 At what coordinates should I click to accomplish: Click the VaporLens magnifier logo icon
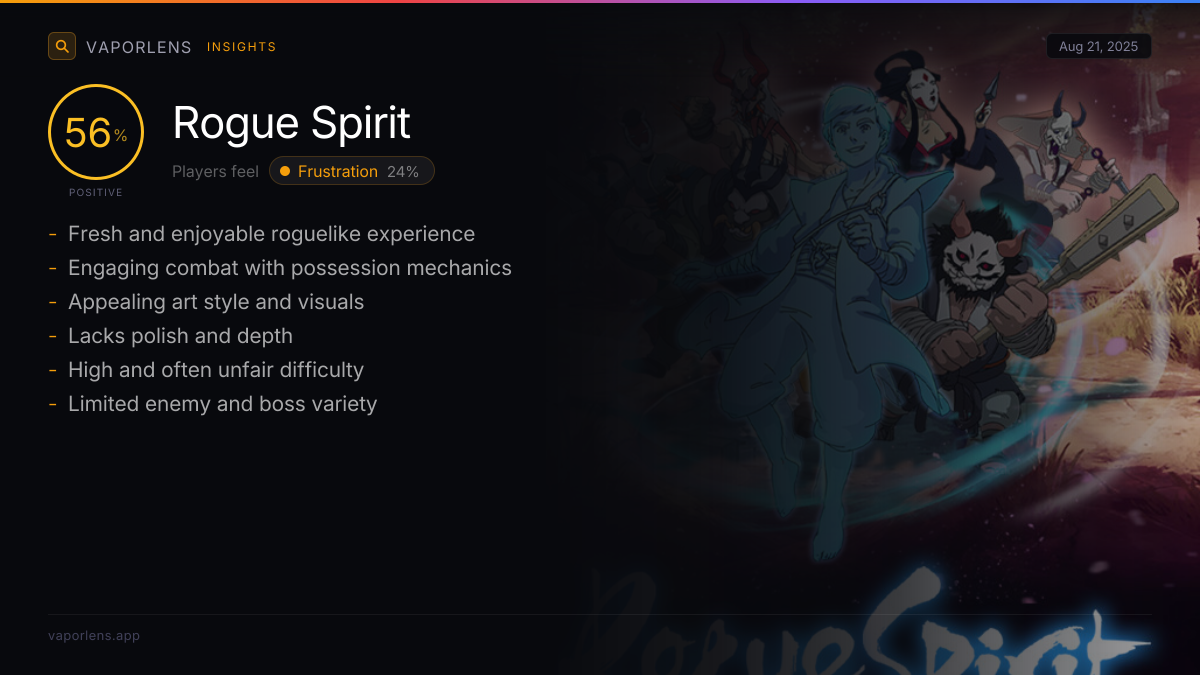(62, 46)
